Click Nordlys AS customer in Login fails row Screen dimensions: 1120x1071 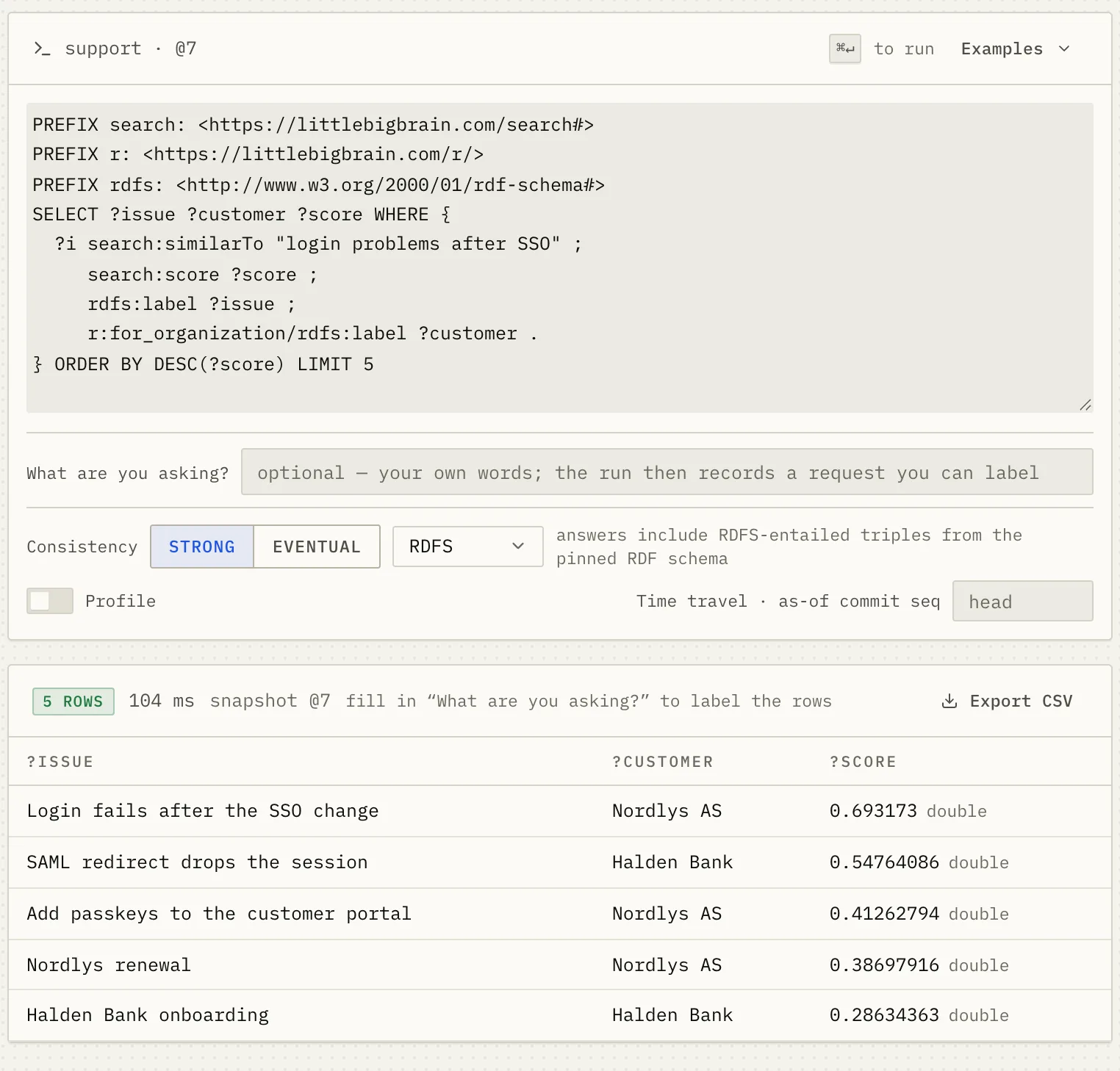667,811
